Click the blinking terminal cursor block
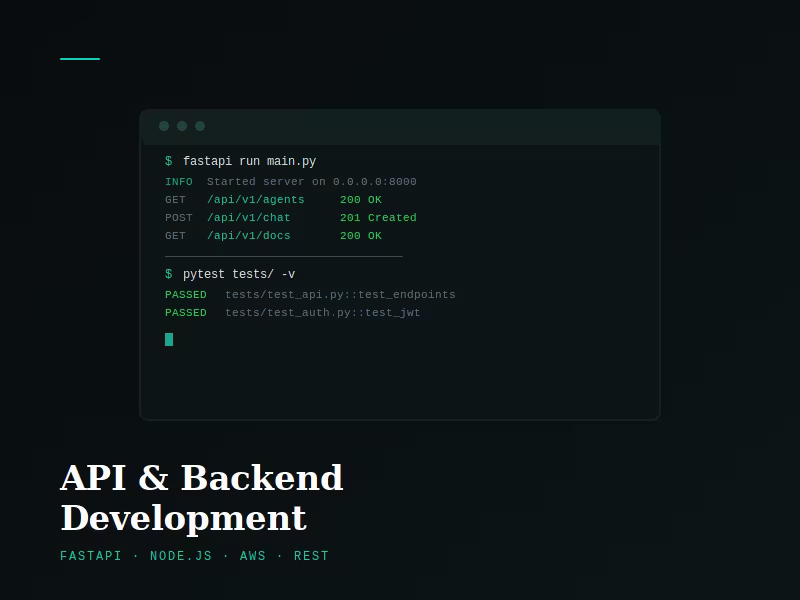Viewport: 800px width, 600px height. pos(169,340)
